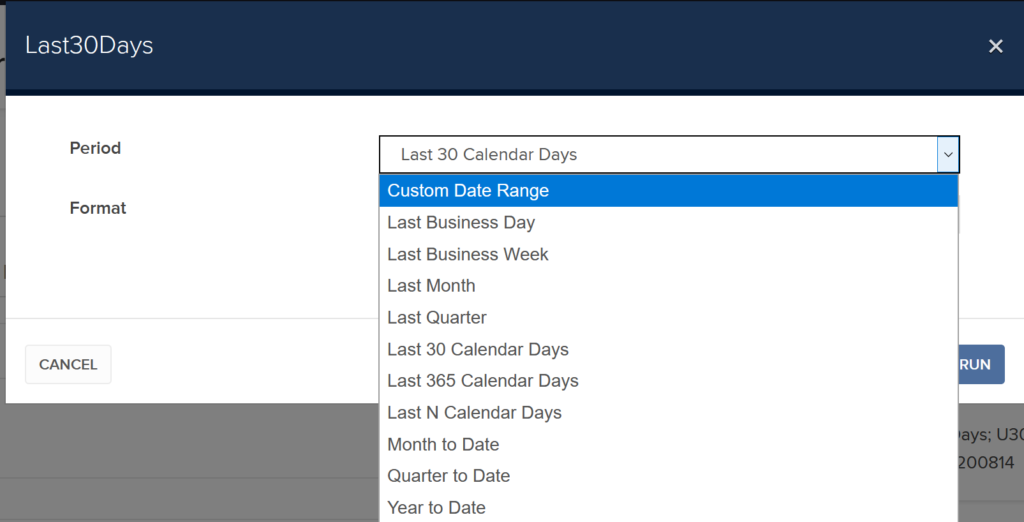The width and height of the screenshot is (1024, 522).
Task: Close the Last30Days dialog with the X icon
Action: pyautogui.click(x=995, y=46)
